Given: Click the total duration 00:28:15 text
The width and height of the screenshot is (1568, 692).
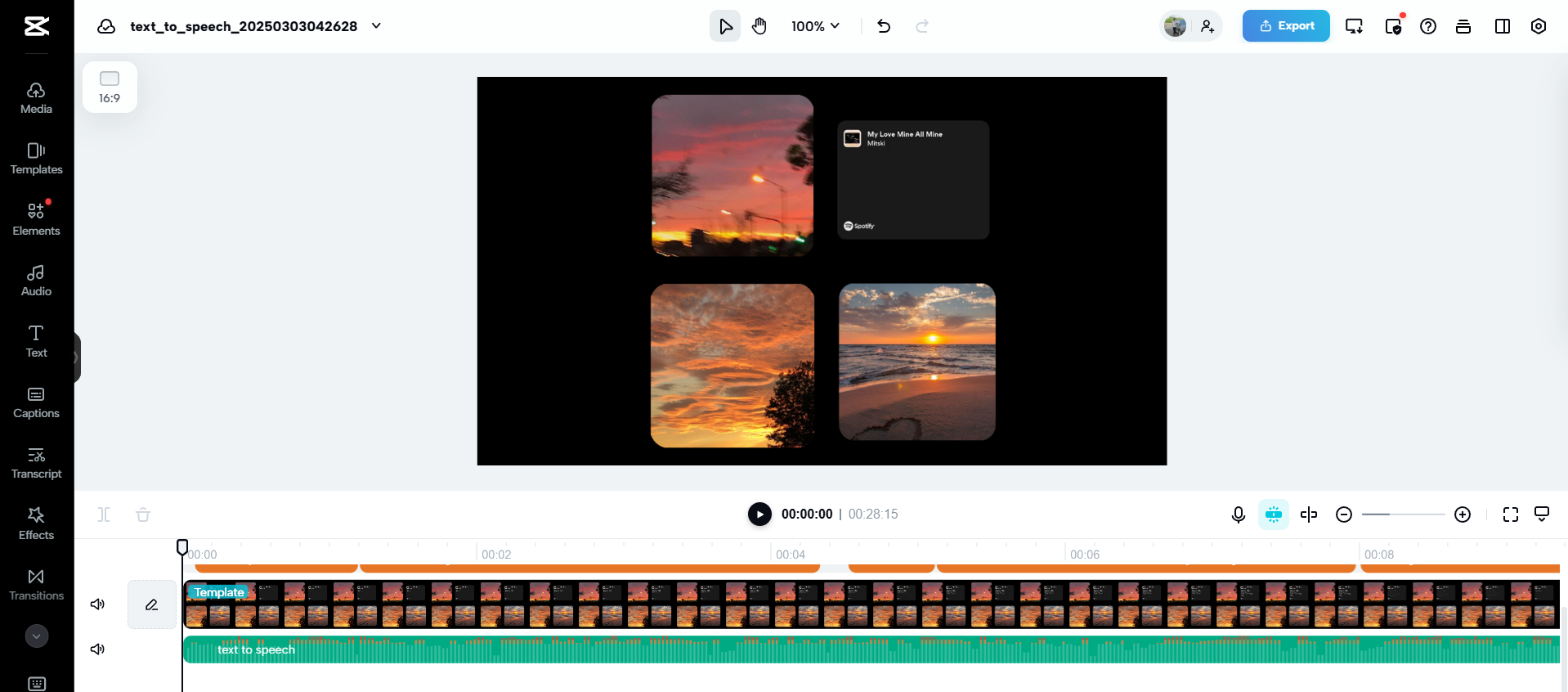Looking at the screenshot, I should tap(873, 514).
